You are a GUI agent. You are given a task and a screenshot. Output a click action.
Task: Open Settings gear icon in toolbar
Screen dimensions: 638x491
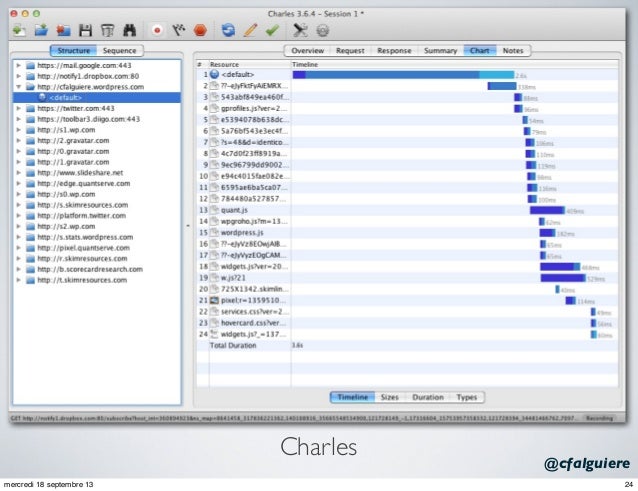tap(323, 31)
